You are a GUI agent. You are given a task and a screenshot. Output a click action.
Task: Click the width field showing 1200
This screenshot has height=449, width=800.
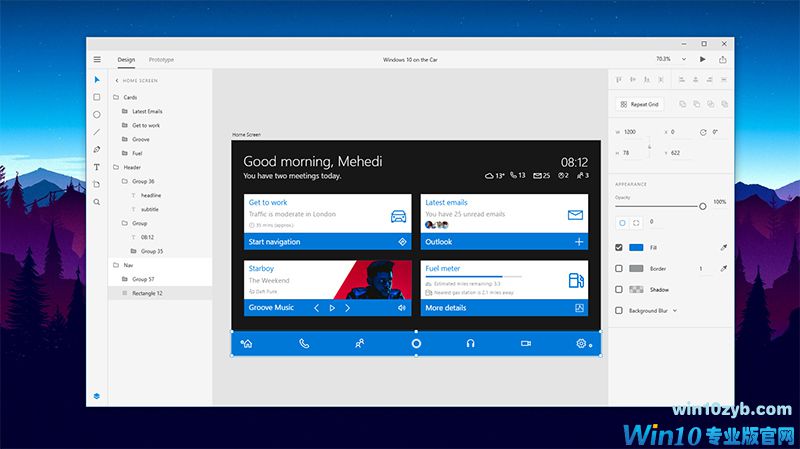(633, 132)
